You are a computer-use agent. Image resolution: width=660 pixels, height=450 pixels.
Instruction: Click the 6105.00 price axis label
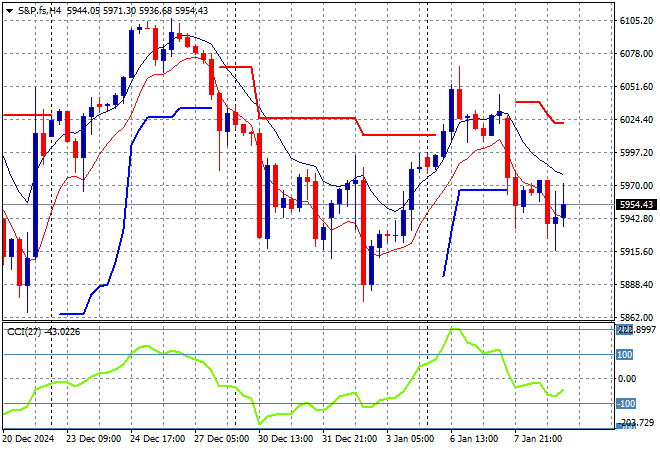tap(636, 21)
